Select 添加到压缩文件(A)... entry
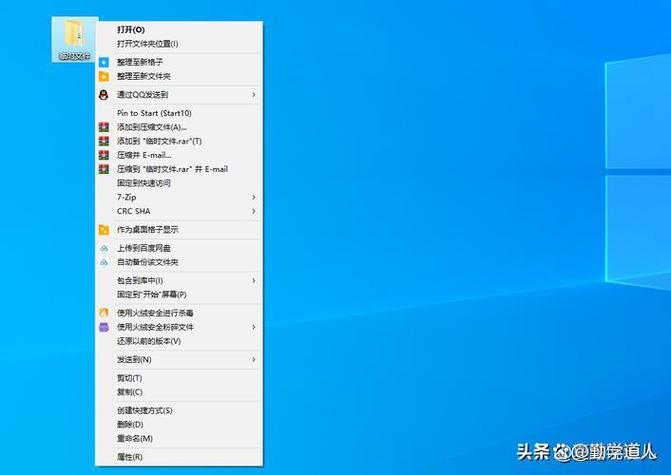The width and height of the screenshot is (671, 475). pyautogui.click(x=179, y=127)
